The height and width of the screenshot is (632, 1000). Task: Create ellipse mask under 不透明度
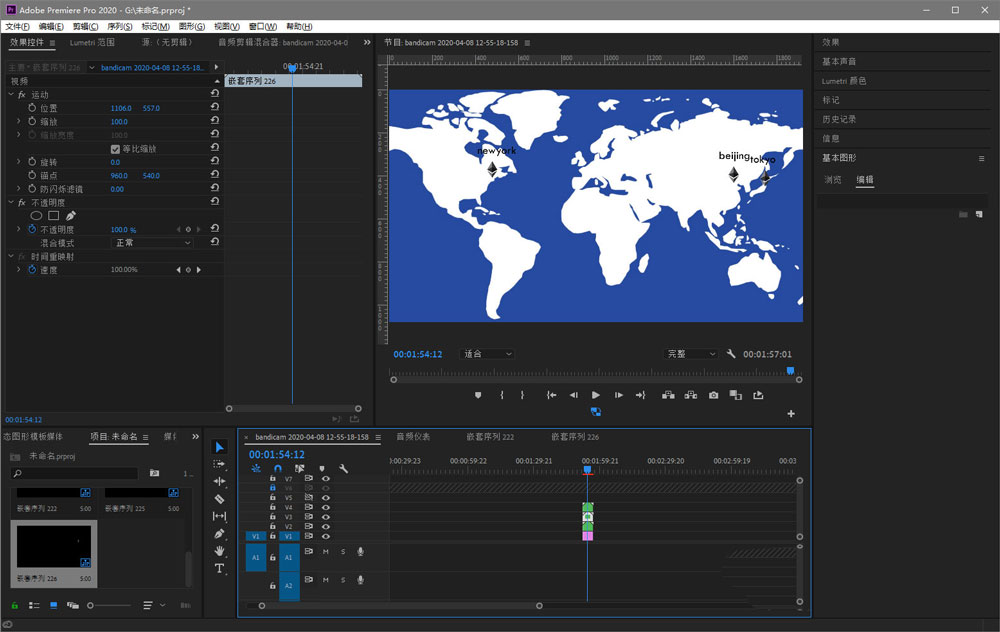click(37, 215)
